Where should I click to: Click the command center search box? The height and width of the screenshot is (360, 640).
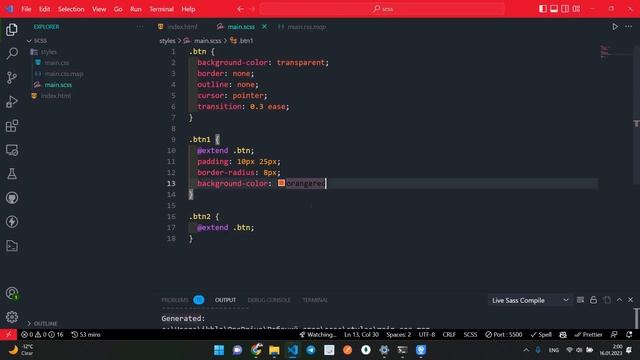pyautogui.click(x=382, y=9)
